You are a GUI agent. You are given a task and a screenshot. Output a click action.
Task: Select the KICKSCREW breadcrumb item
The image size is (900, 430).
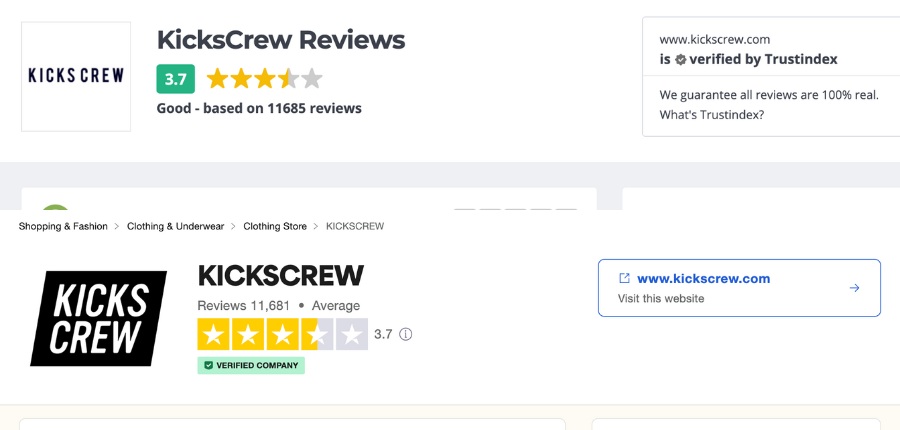pyautogui.click(x=355, y=226)
